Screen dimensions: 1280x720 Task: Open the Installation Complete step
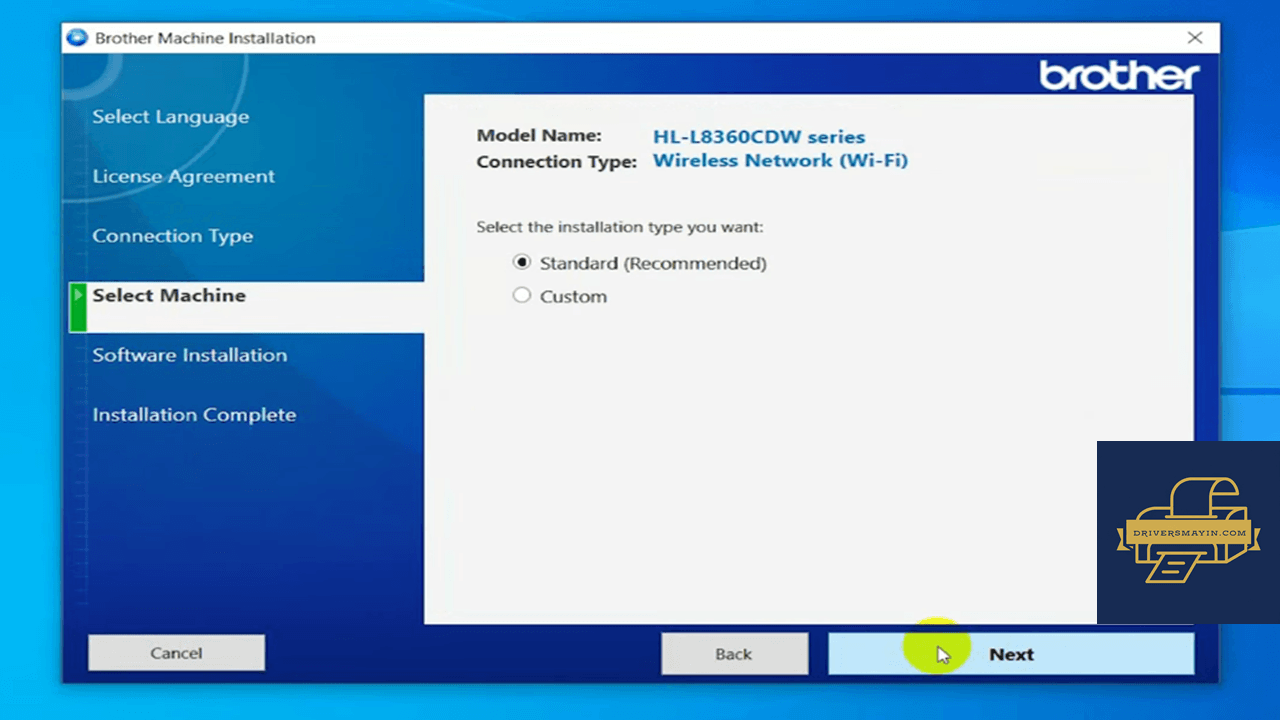tap(195, 414)
